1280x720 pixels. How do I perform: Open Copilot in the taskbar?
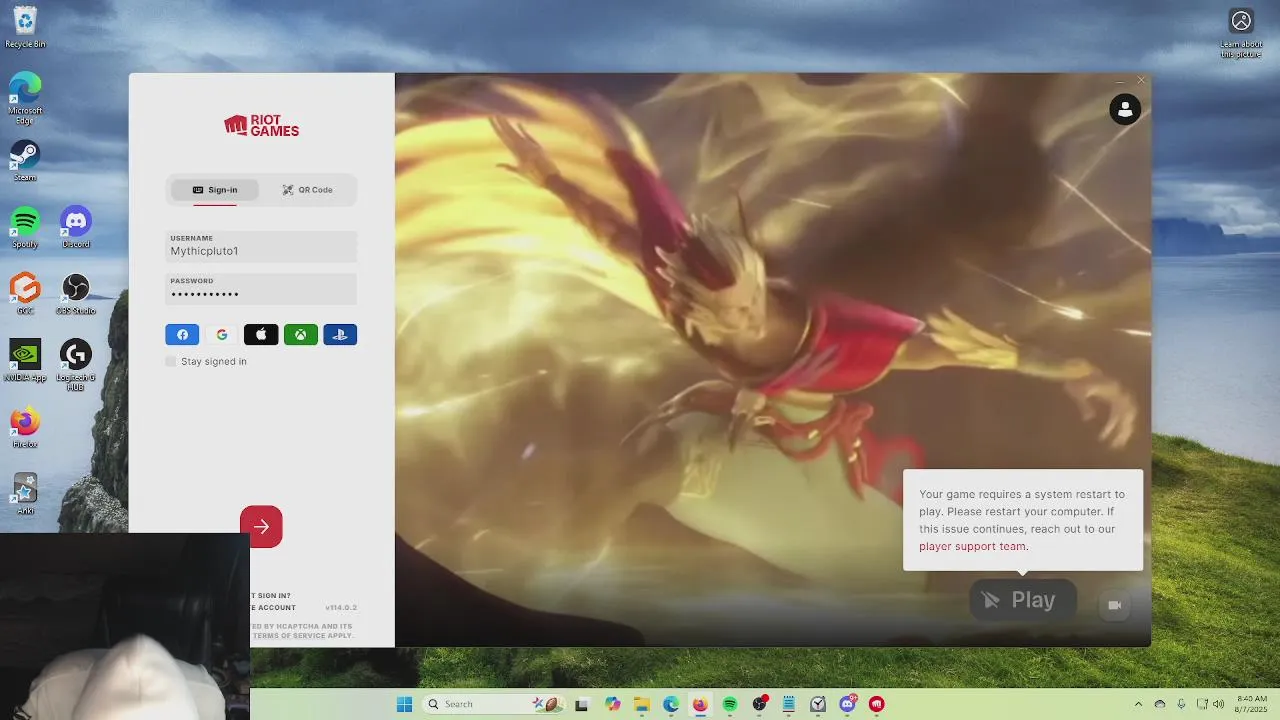pyautogui.click(x=611, y=704)
